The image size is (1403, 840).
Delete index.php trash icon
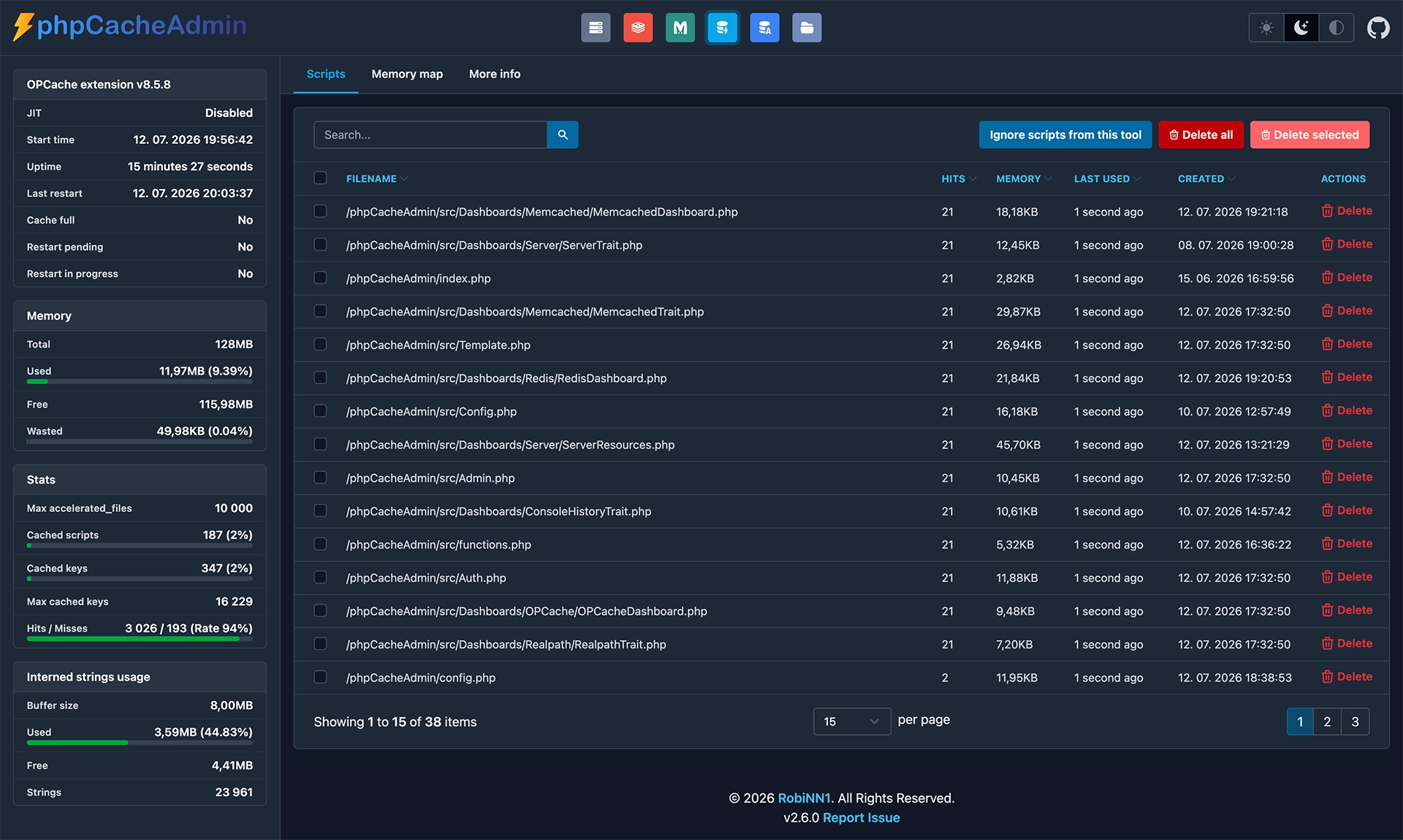[1327, 278]
